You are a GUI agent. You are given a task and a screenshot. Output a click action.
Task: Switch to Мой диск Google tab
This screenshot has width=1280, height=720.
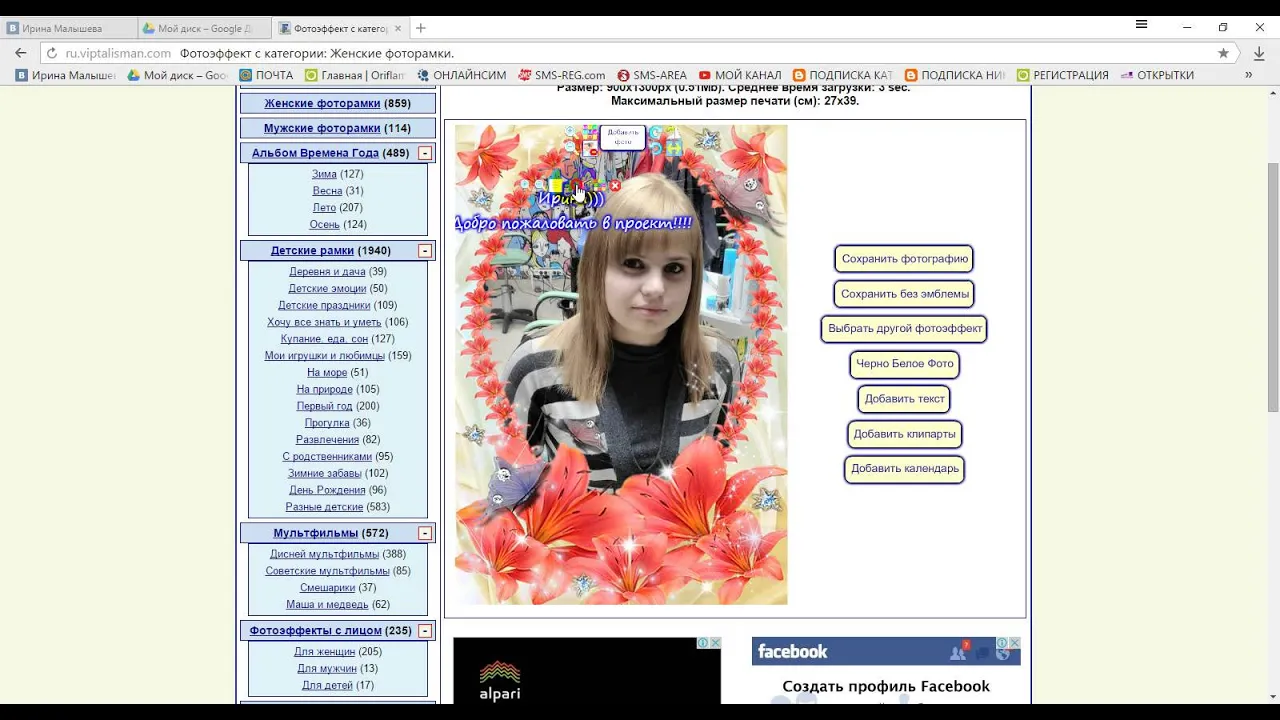point(203,28)
